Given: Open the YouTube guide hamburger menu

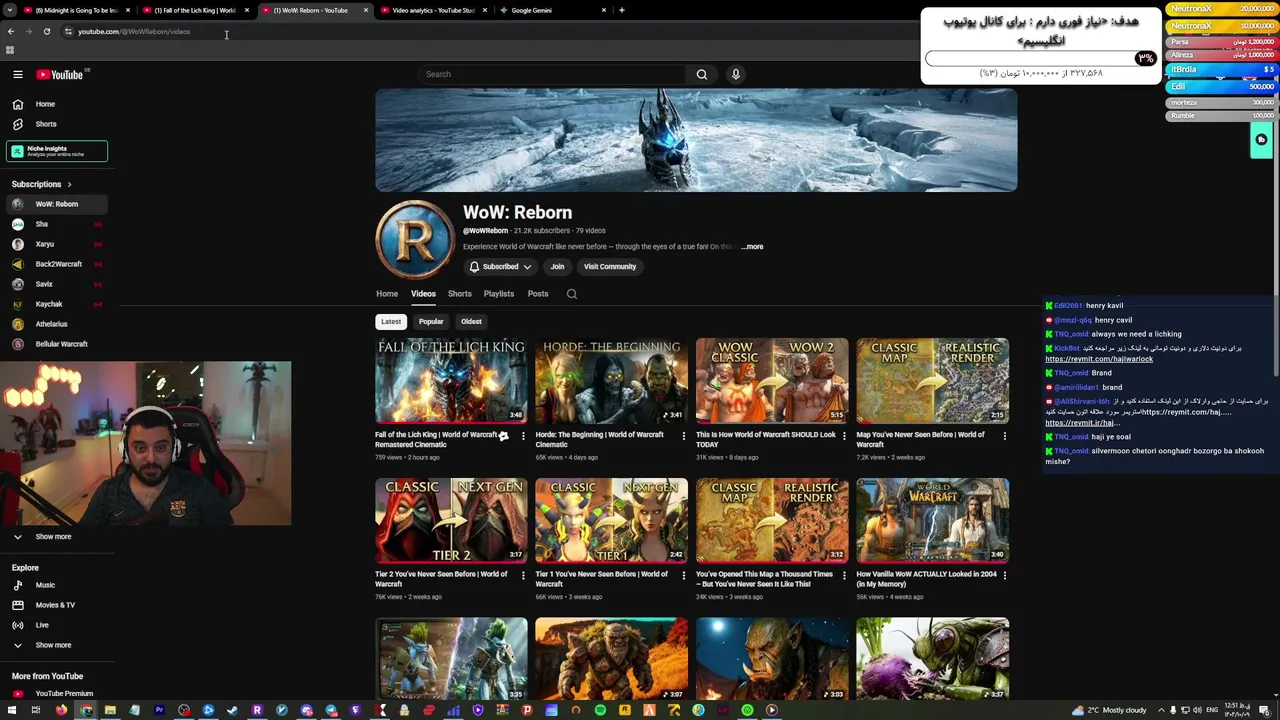Looking at the screenshot, I should [18, 74].
